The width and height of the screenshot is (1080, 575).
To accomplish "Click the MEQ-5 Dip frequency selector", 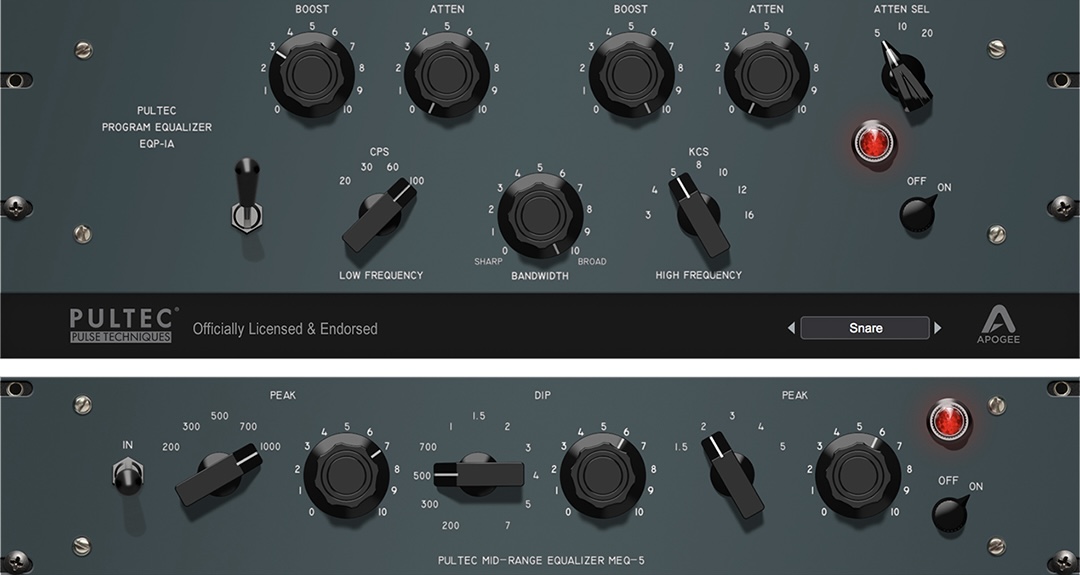I will tap(478, 474).
